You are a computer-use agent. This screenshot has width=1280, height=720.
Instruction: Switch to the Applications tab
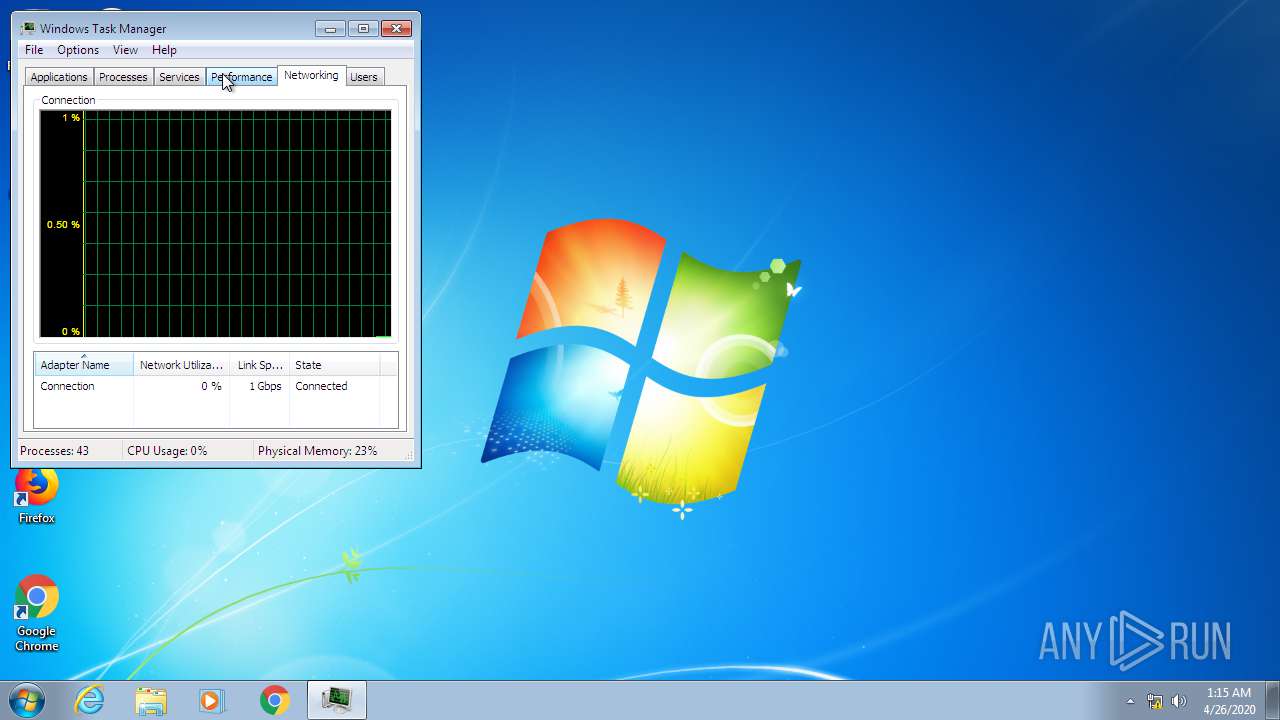click(59, 77)
